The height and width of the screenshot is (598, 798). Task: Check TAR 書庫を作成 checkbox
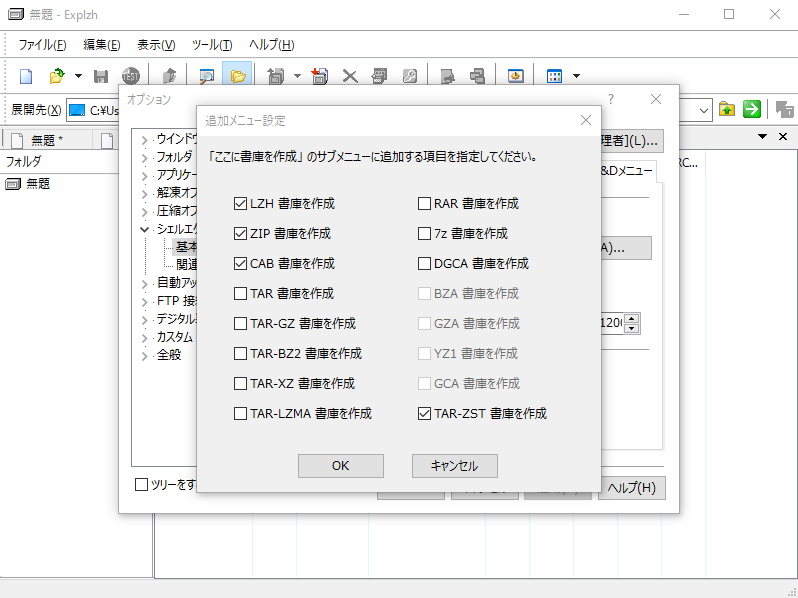click(240, 294)
